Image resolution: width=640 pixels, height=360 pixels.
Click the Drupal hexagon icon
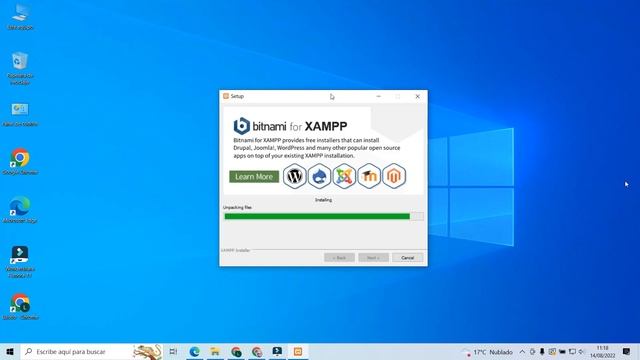pos(319,176)
